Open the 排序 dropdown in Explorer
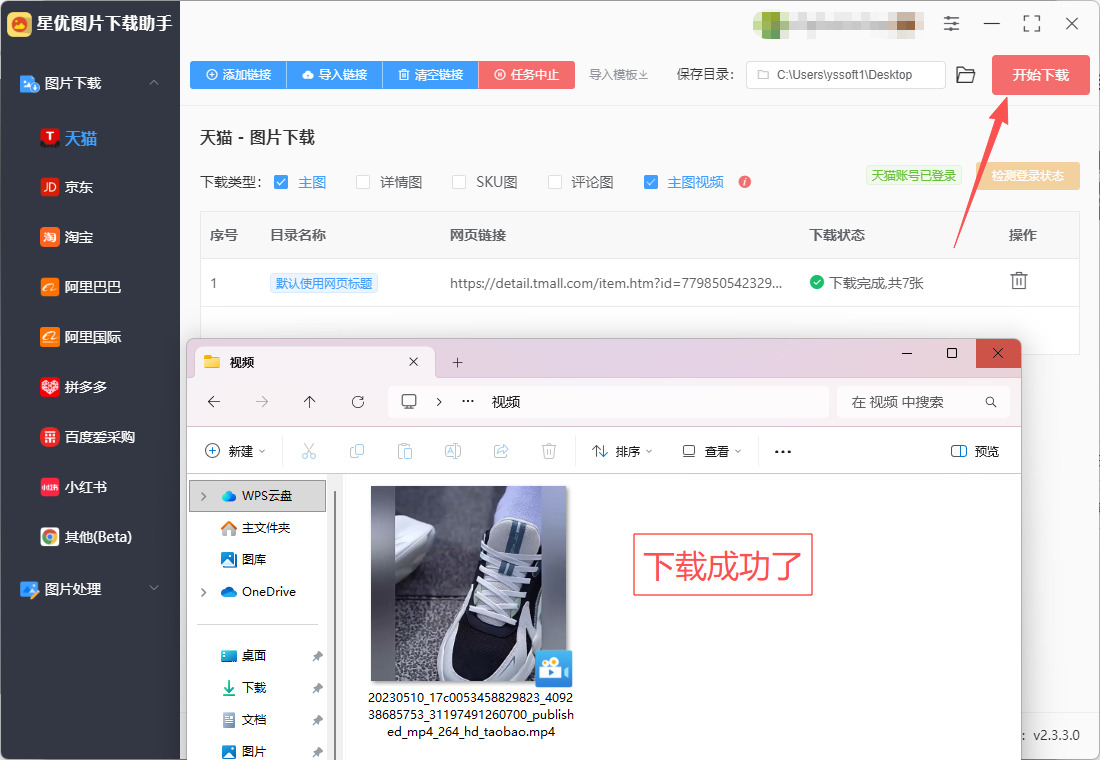This screenshot has width=1100, height=760. coord(621,451)
